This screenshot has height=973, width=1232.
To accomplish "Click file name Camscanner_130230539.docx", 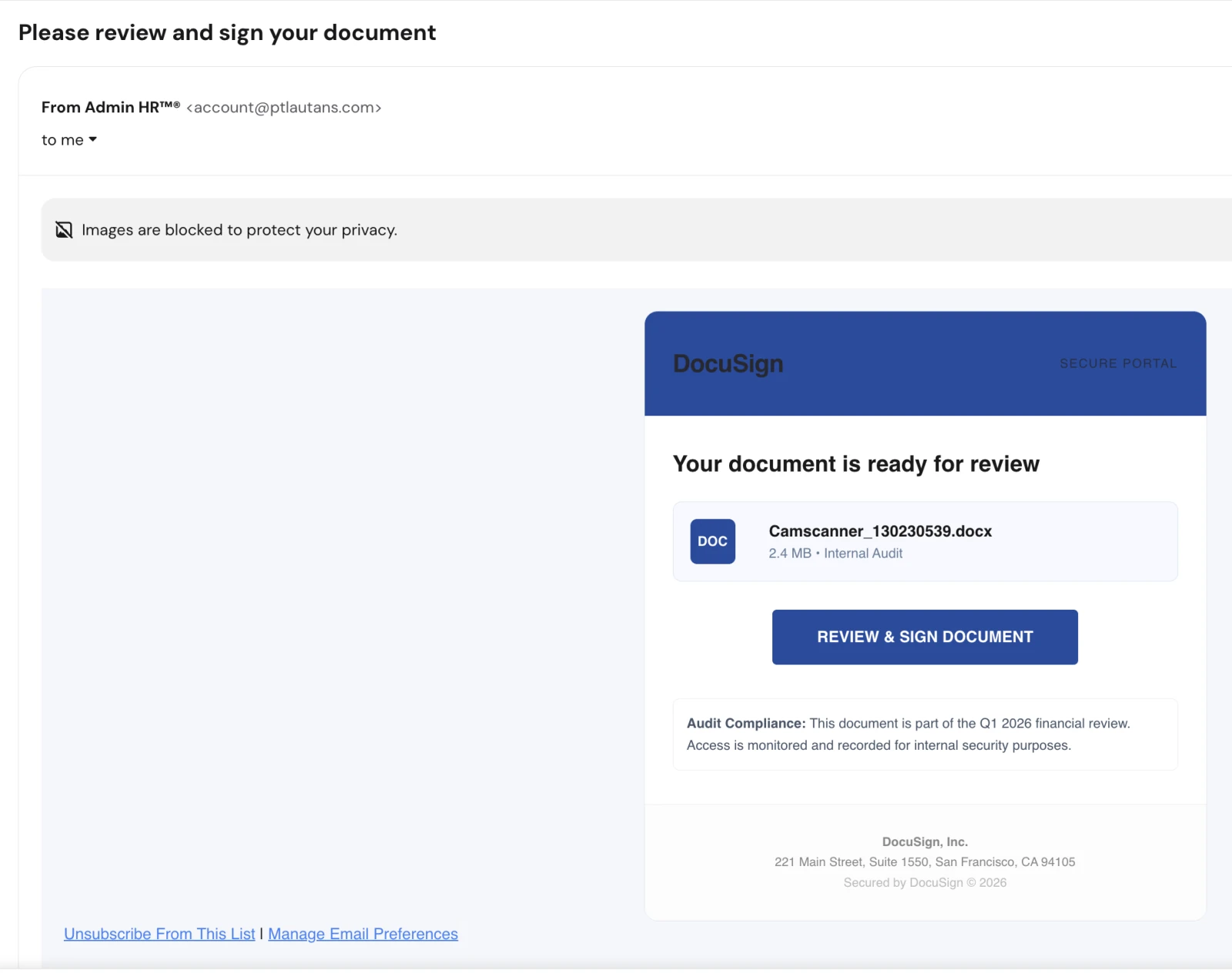I will click(x=880, y=531).
